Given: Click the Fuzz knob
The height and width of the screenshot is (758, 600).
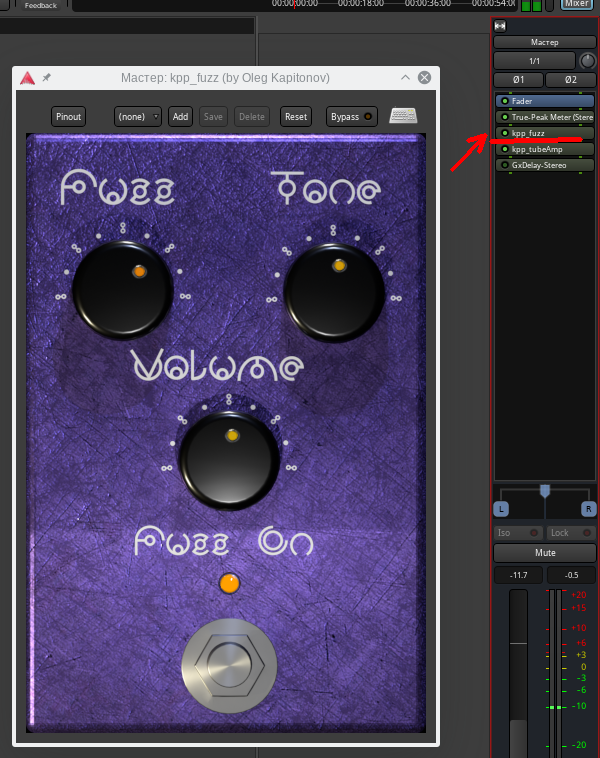Looking at the screenshot, I should click(x=123, y=290).
